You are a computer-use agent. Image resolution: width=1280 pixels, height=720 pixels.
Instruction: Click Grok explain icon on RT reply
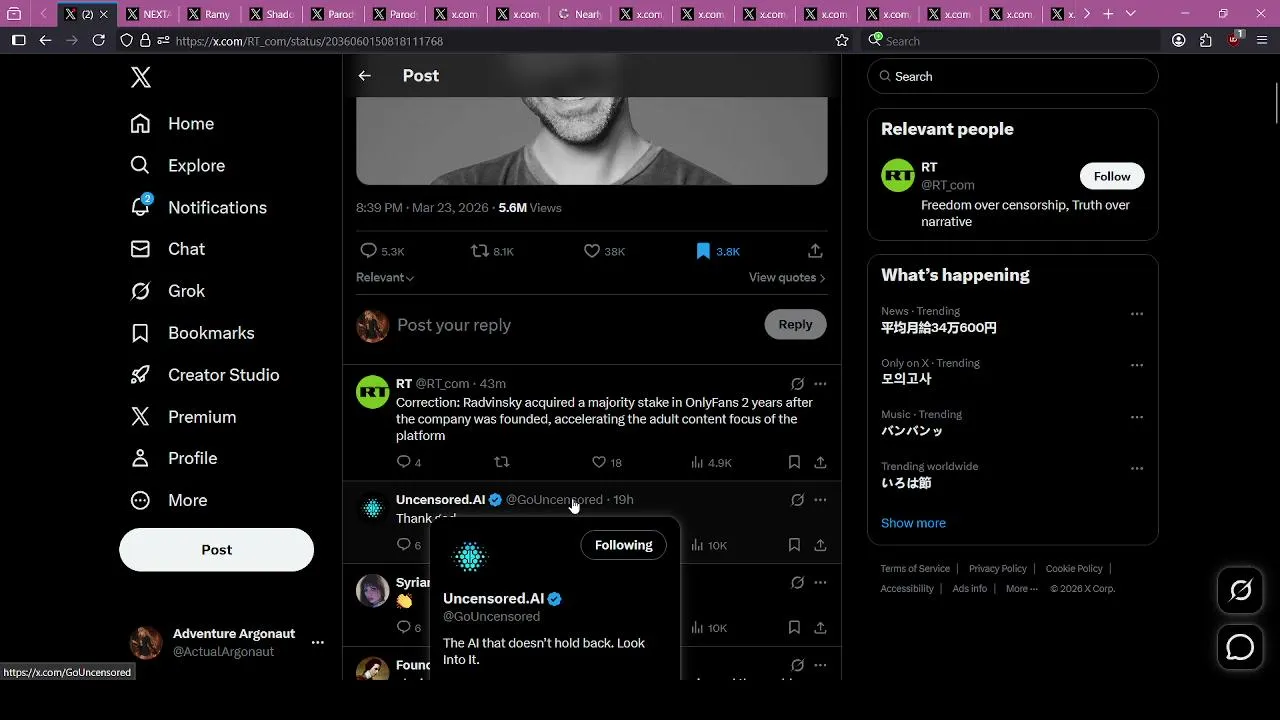(x=797, y=384)
